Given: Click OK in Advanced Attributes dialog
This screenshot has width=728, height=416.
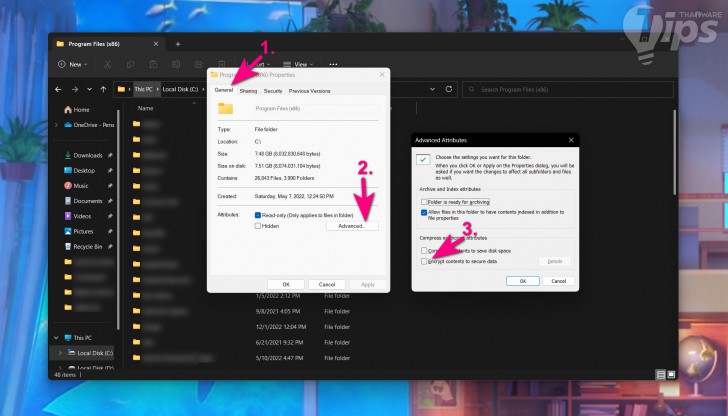Looking at the screenshot, I should tap(523, 281).
